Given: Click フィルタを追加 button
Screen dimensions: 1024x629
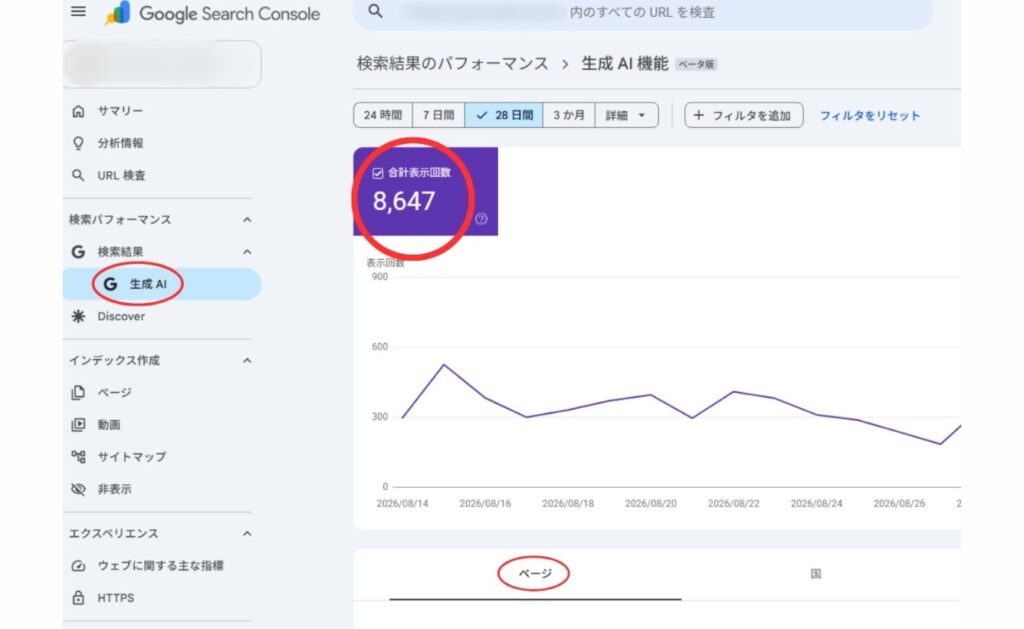Looking at the screenshot, I should (744, 115).
